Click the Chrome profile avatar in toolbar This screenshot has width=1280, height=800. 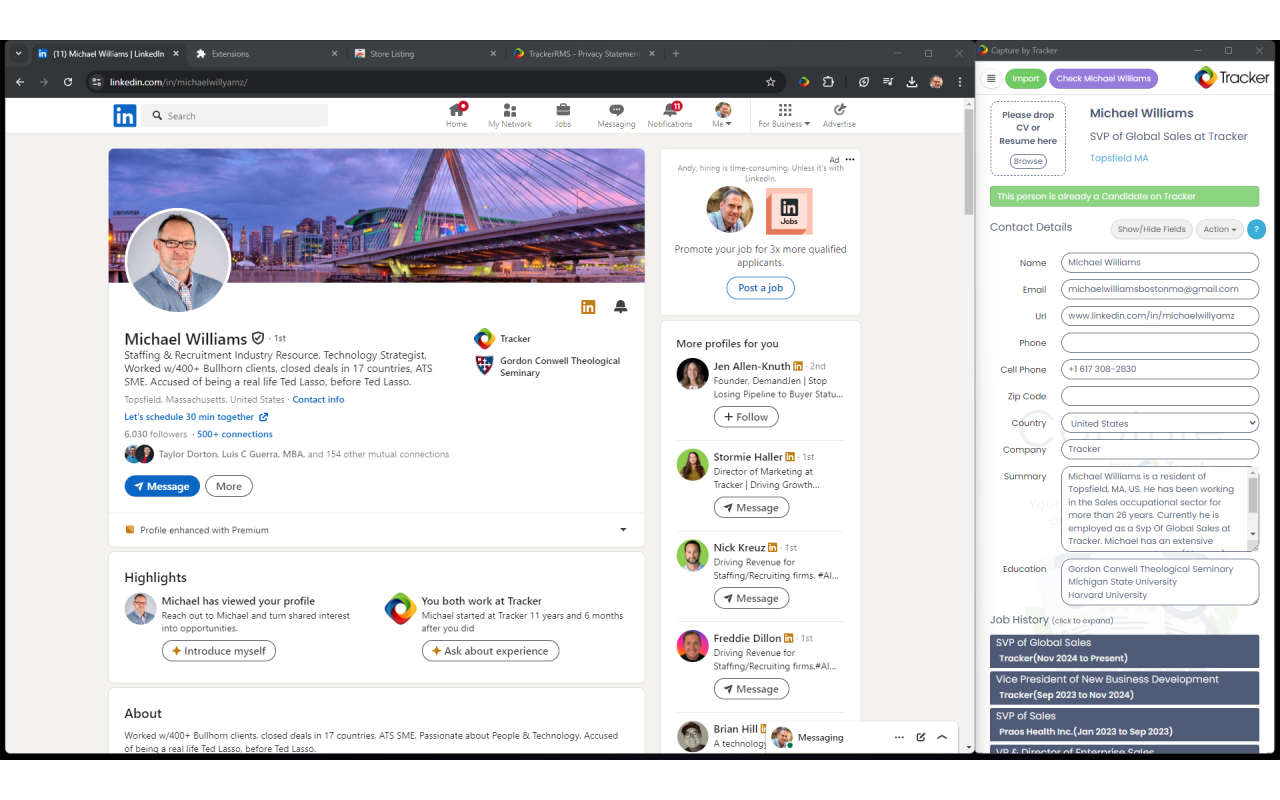[x=936, y=82]
